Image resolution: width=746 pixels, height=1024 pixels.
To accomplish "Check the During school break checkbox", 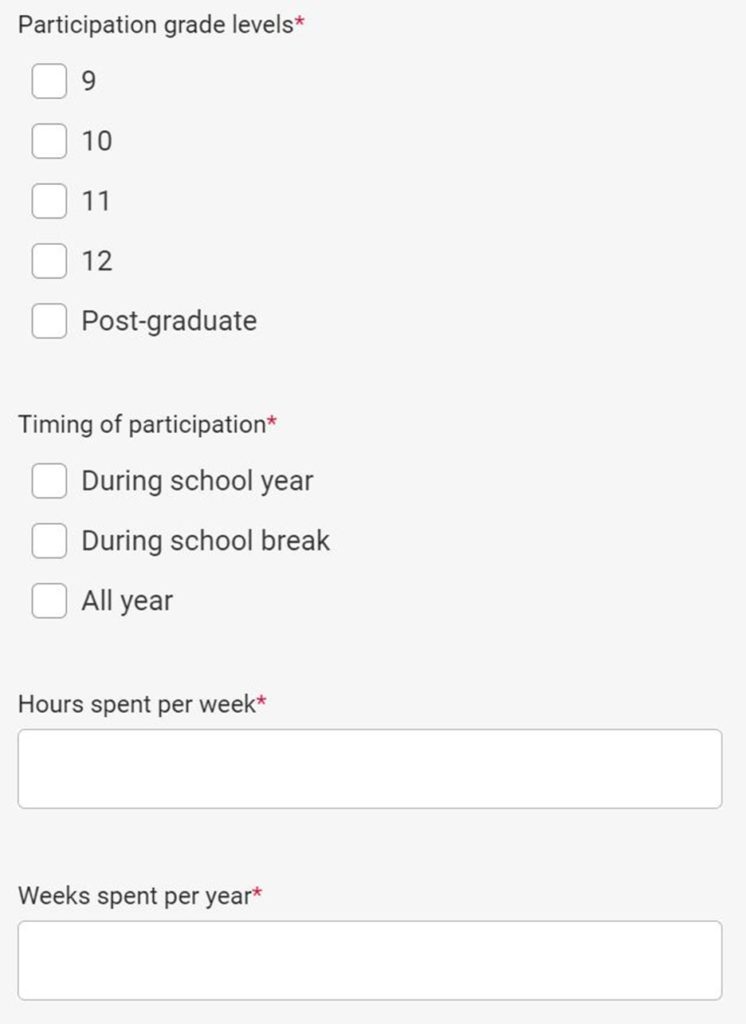I will coord(49,541).
